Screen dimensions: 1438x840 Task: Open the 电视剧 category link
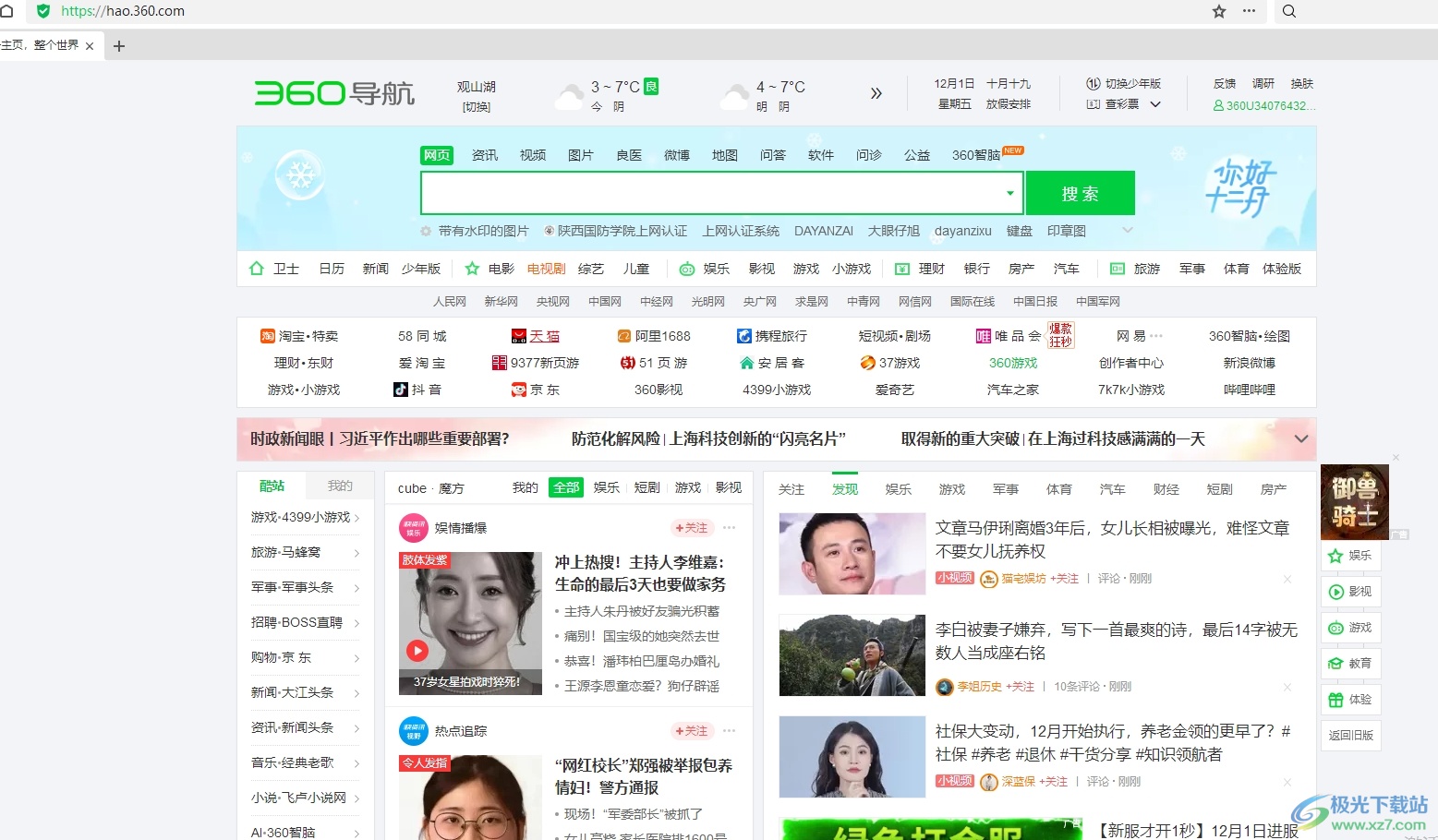pyautogui.click(x=546, y=269)
